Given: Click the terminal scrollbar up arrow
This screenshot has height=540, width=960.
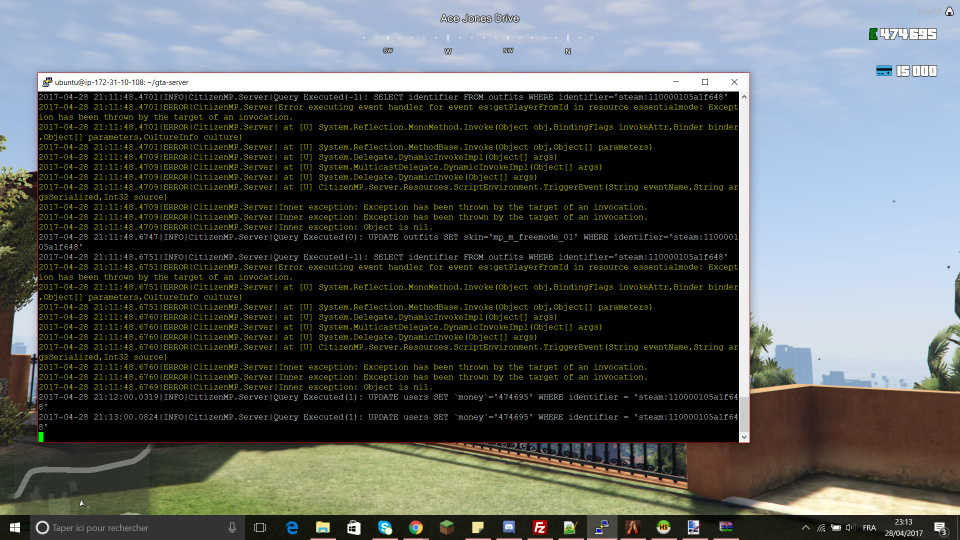Looking at the screenshot, I should click(744, 97).
